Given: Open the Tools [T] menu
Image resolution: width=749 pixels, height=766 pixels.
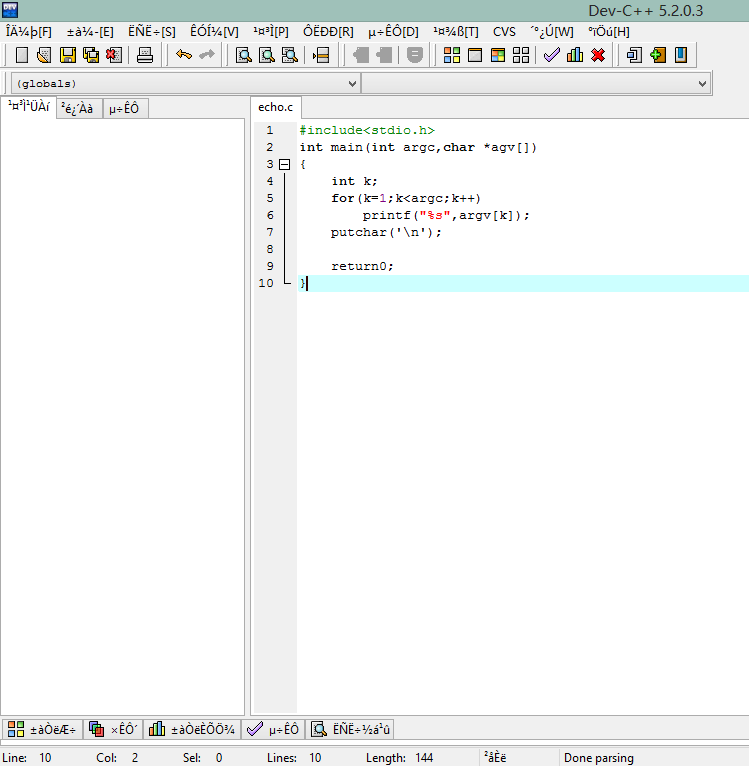Looking at the screenshot, I should click(x=455, y=32).
